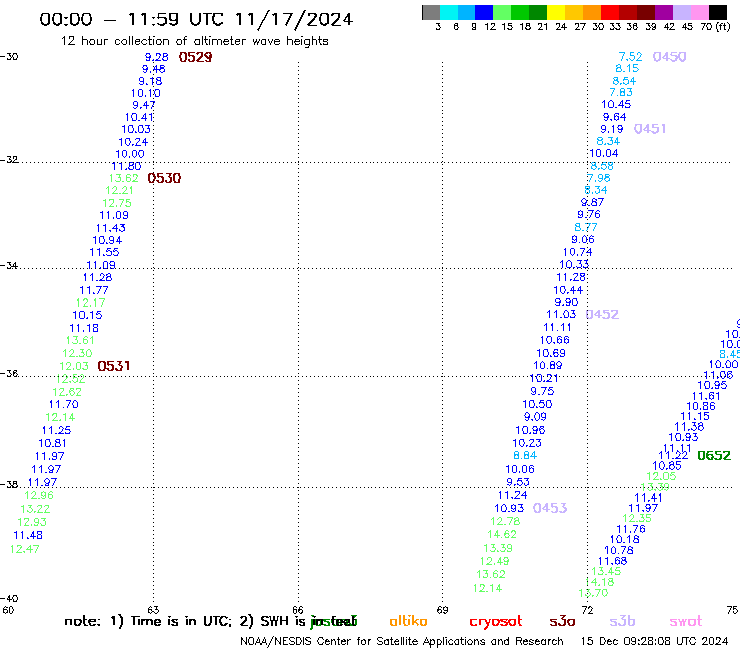Select the wave height value 8.84
Screen dimensions: 740x650
pyautogui.click(x=525, y=456)
